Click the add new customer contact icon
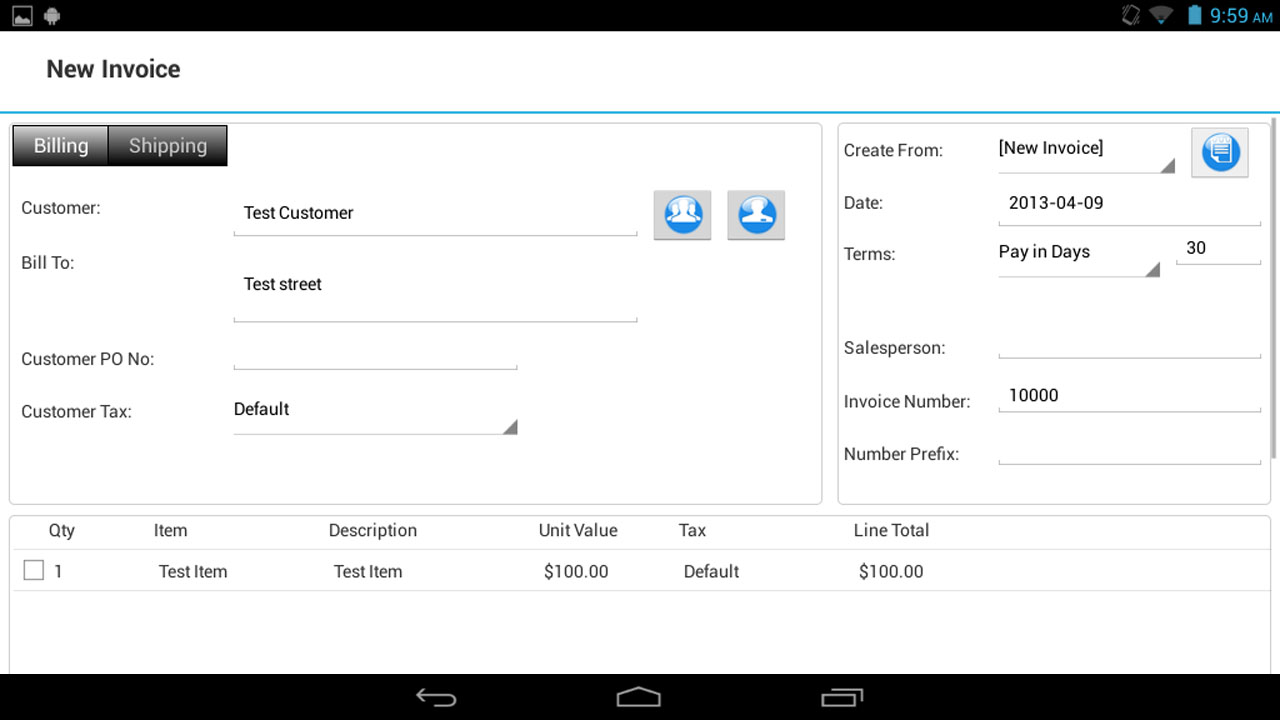1280x720 pixels. (756, 214)
